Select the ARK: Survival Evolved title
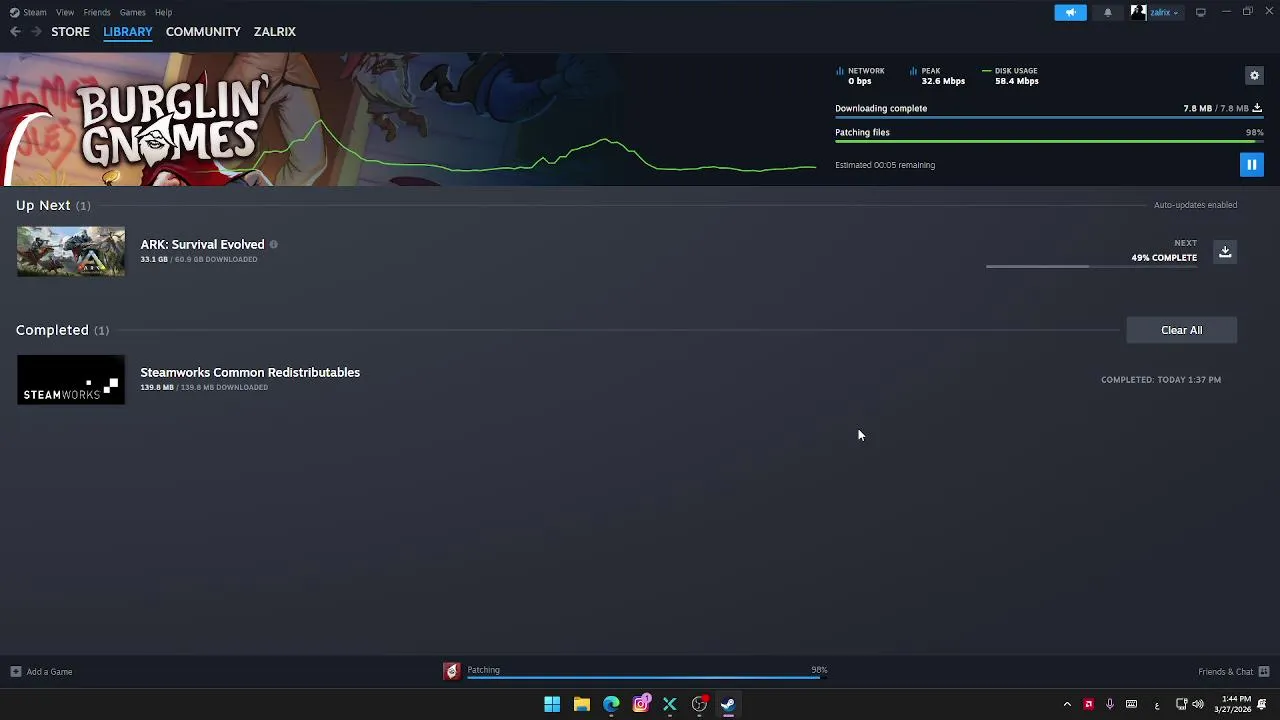Viewport: 1280px width, 720px height. point(202,244)
